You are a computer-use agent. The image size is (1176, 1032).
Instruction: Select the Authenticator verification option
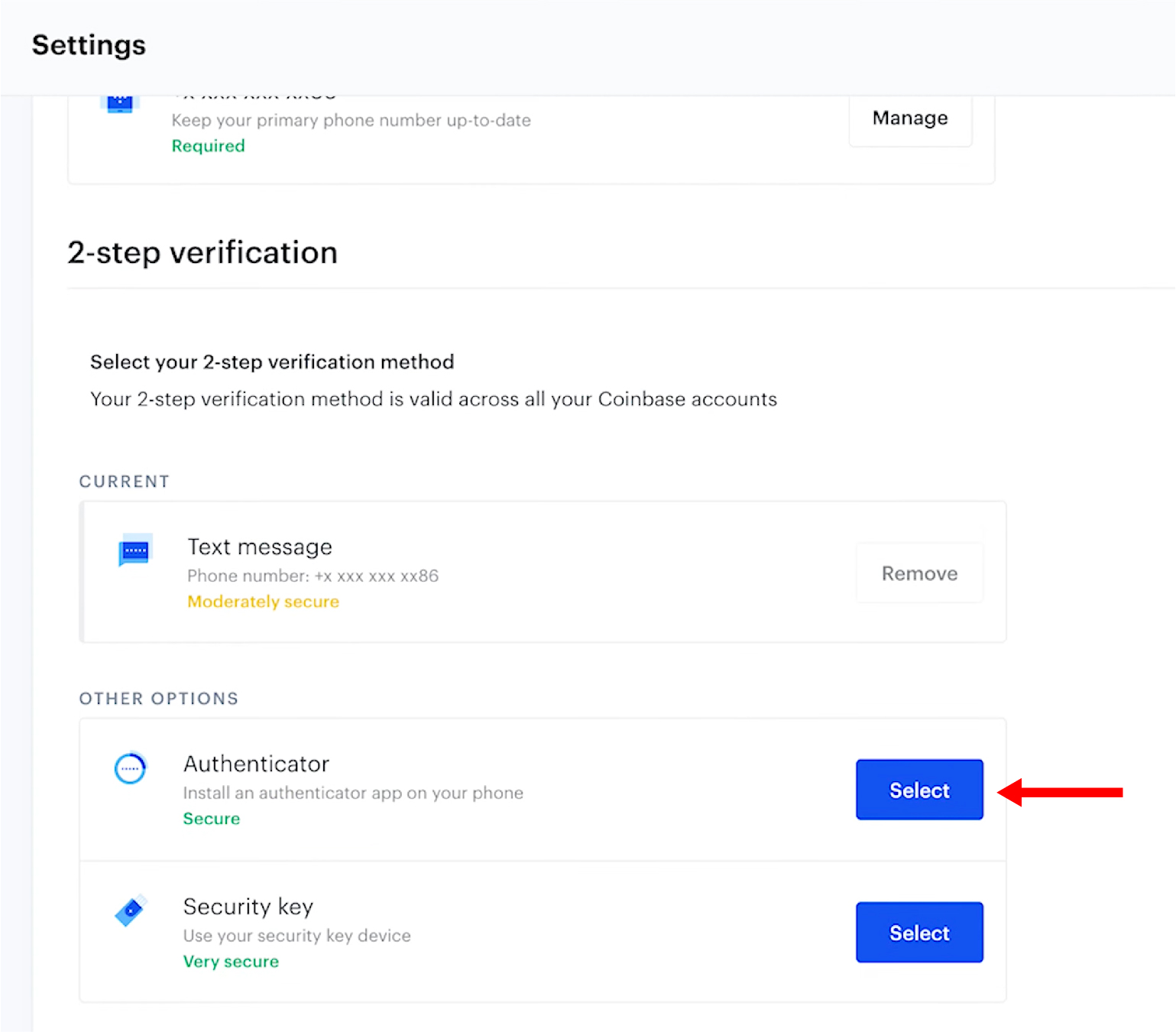pos(919,790)
